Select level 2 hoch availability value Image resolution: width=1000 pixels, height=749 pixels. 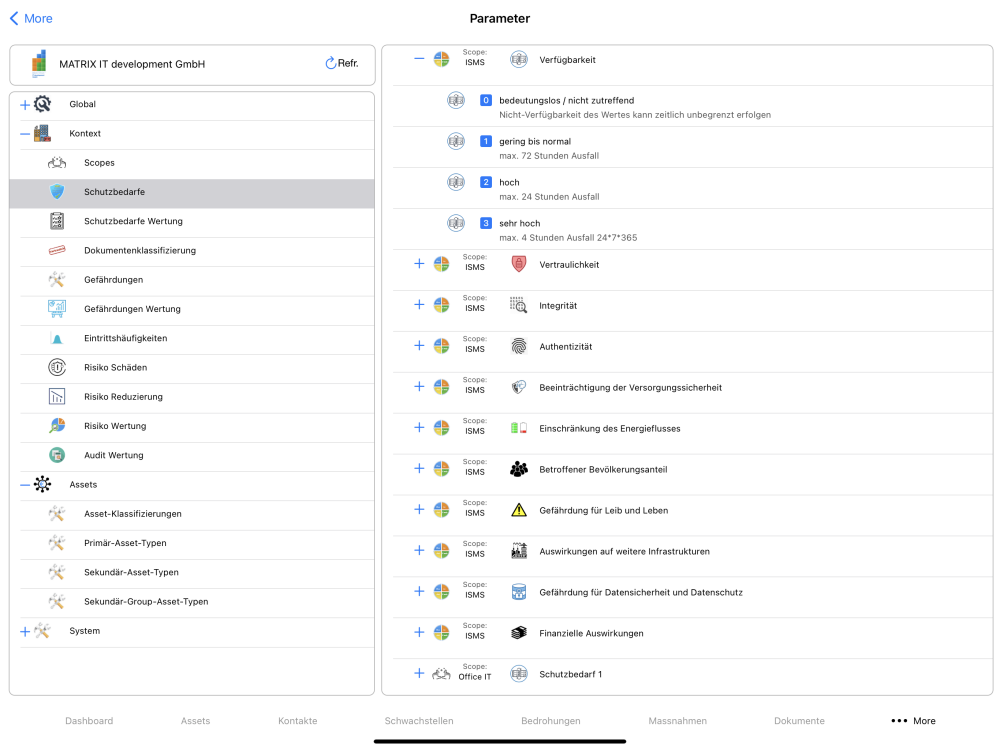pyautogui.click(x=693, y=189)
